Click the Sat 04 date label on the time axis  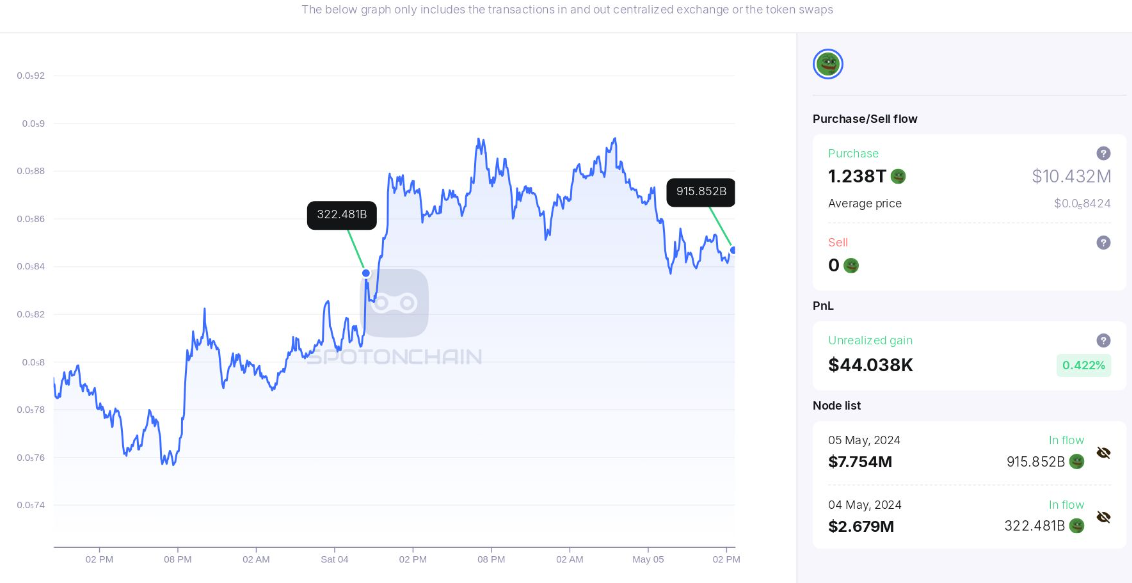pyautogui.click(x=334, y=559)
